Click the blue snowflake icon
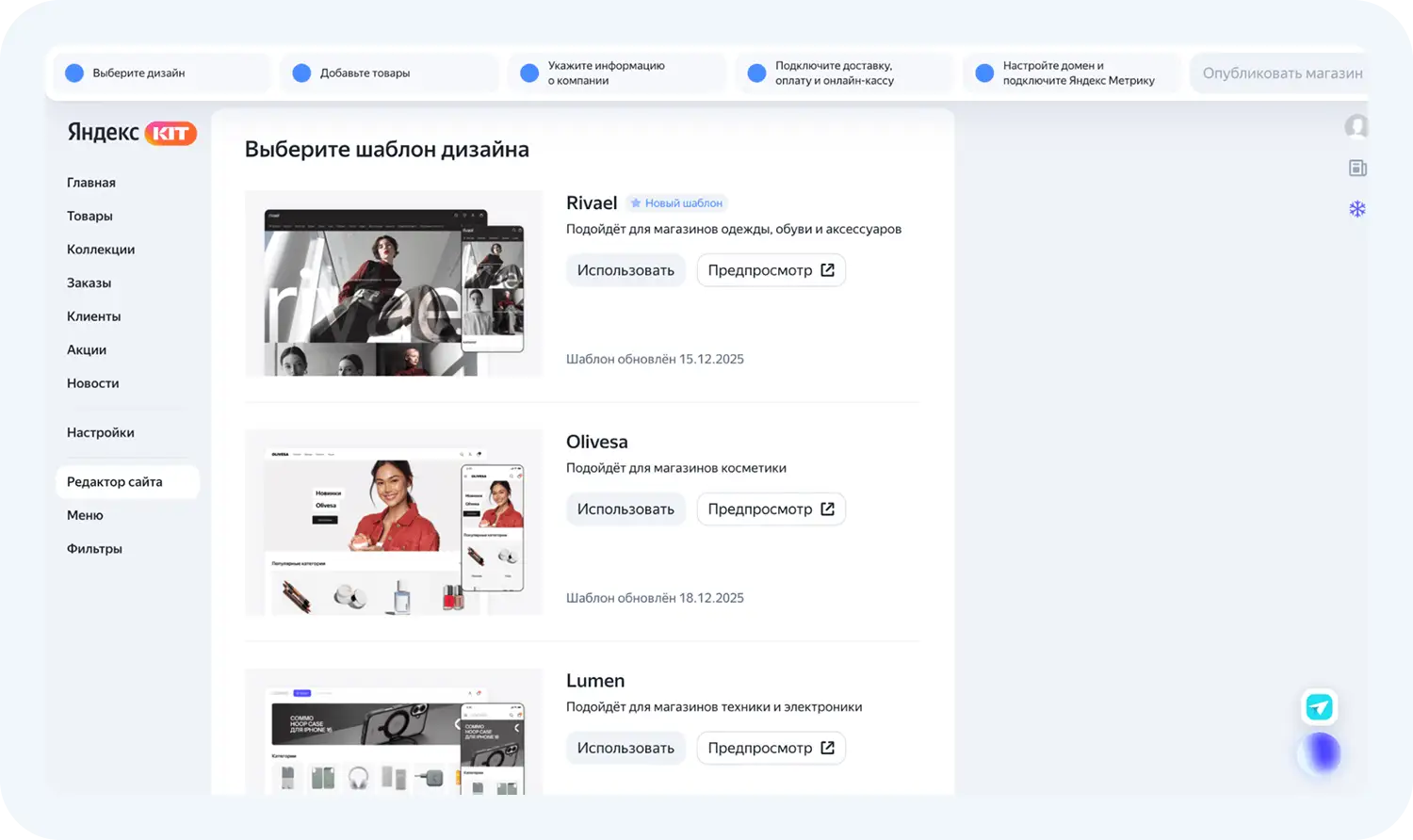This screenshot has width=1413, height=840. (1357, 209)
